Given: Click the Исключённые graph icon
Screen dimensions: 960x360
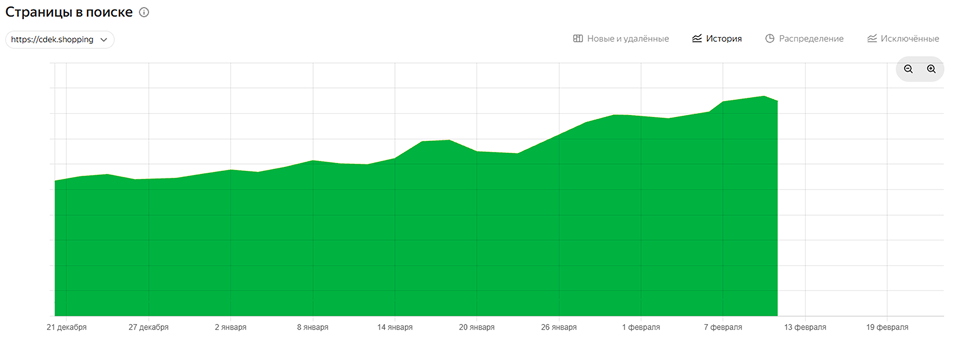Looking at the screenshot, I should (x=872, y=39).
